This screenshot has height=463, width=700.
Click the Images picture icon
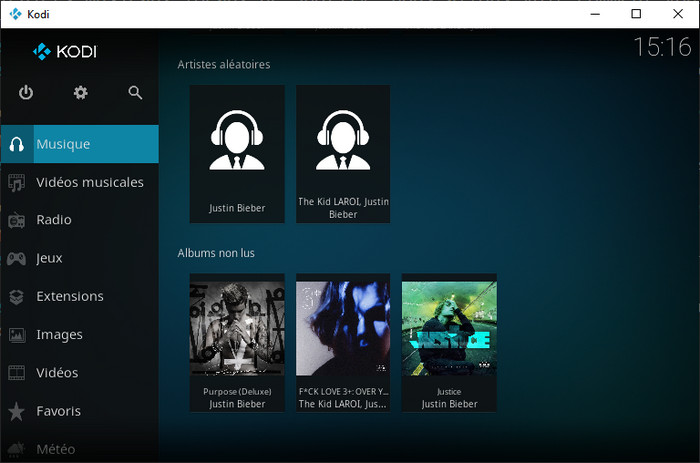pos(17,335)
